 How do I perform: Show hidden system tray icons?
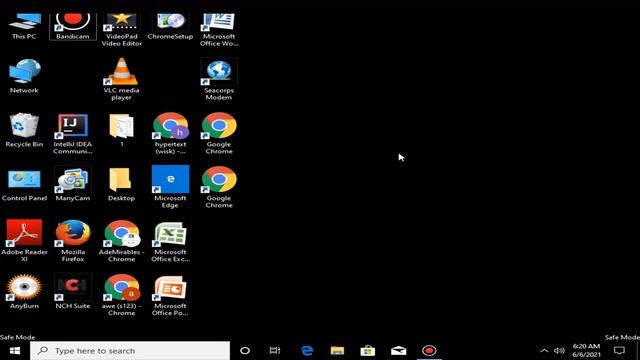(544, 351)
